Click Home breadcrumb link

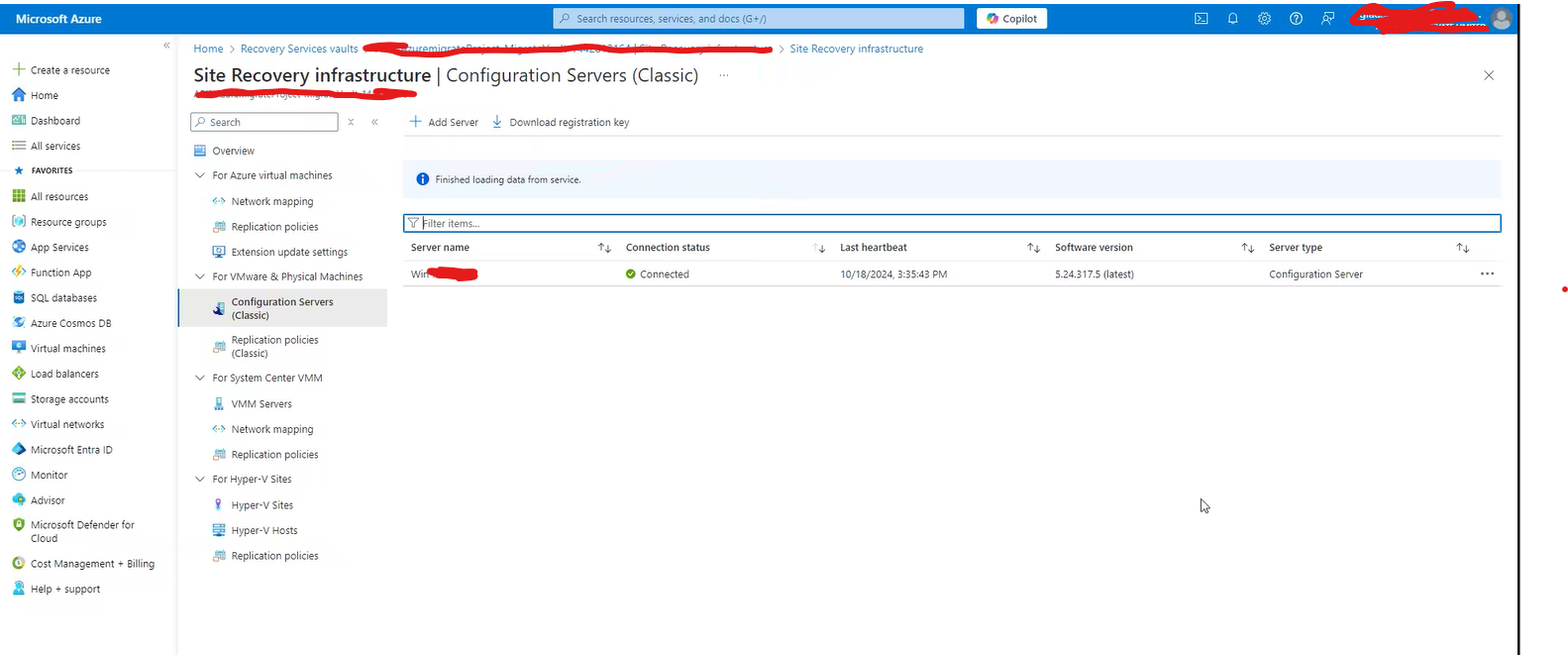[x=208, y=49]
